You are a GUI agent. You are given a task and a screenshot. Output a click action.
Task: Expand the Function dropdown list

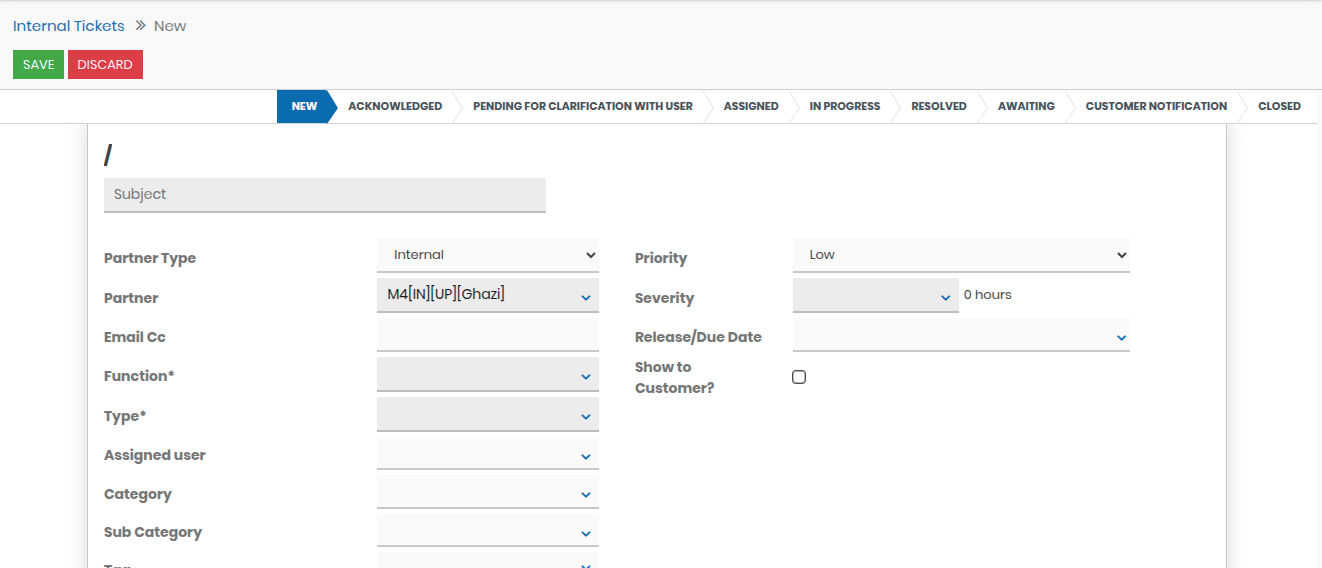[487, 376]
